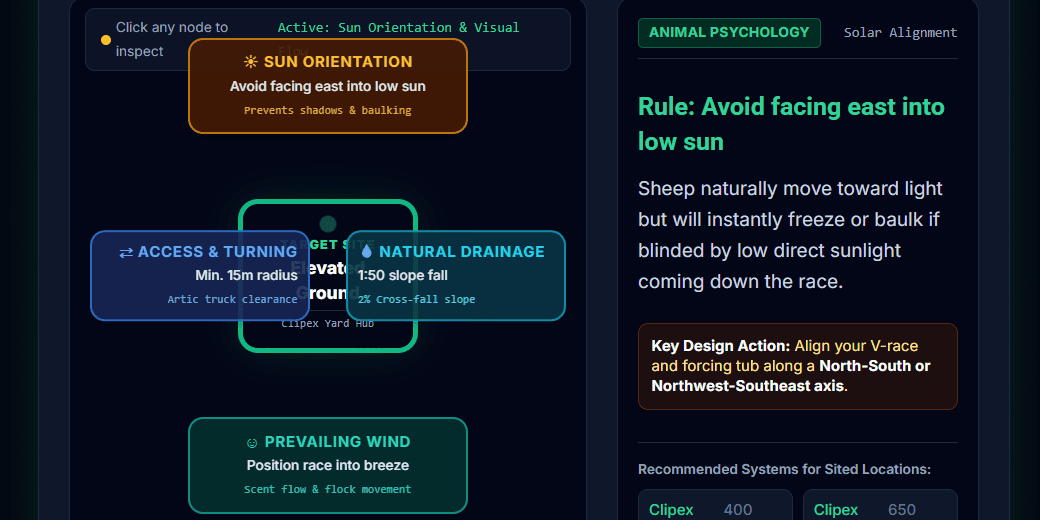Open the Clipex 650 system card
This screenshot has height=520, width=1040.
pos(880,505)
